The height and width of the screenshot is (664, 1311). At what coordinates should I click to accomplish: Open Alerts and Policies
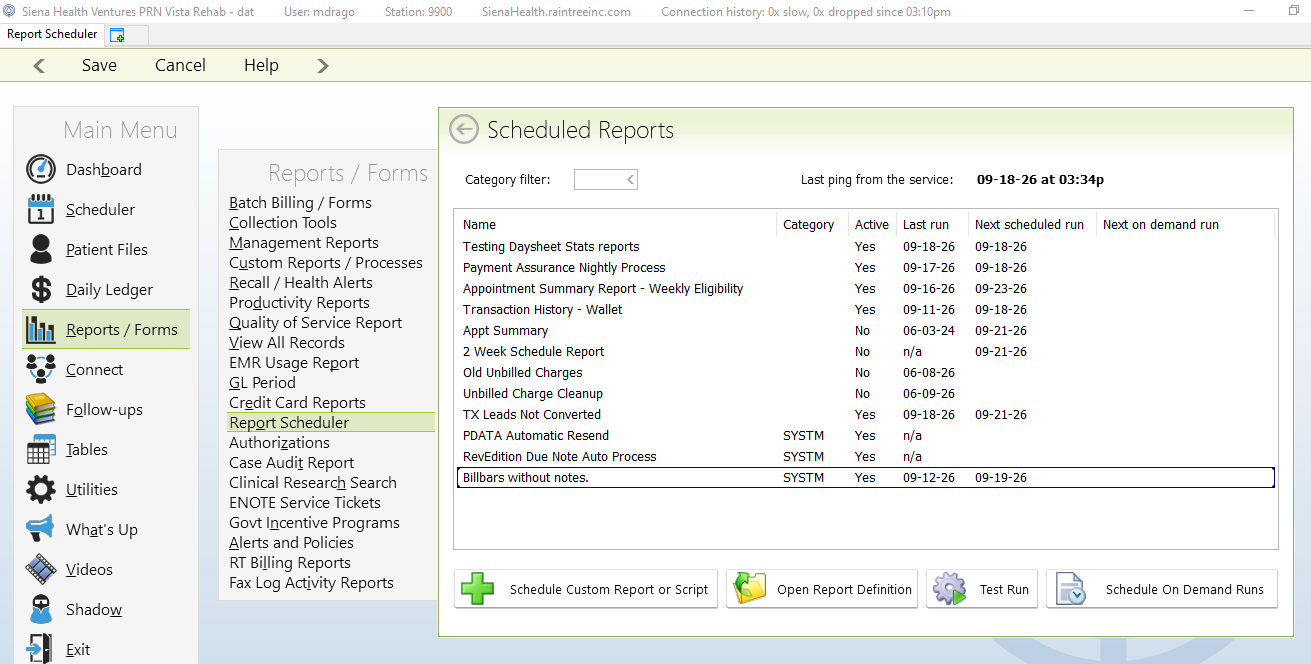[x=291, y=542]
